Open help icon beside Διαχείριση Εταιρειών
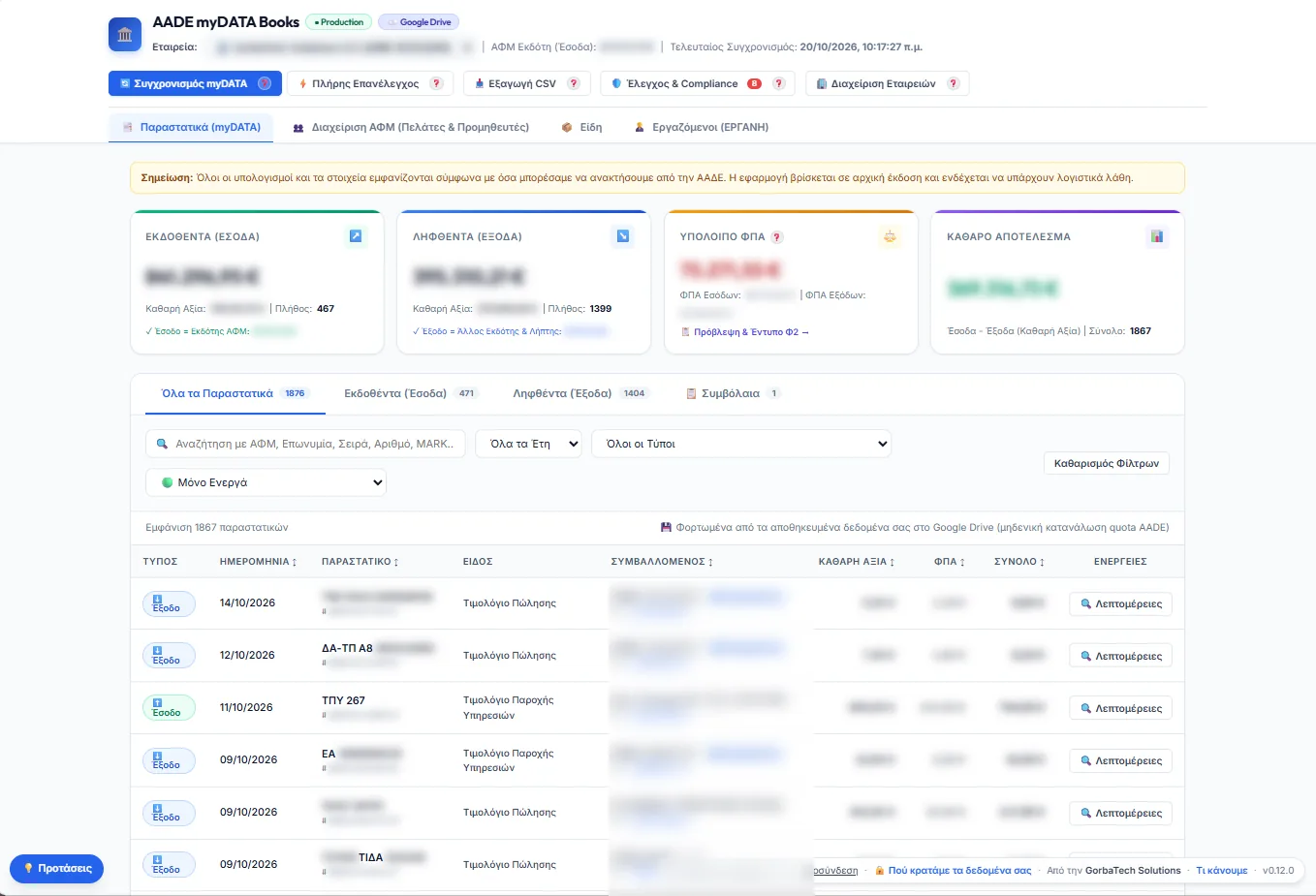The image size is (1316, 896). click(x=953, y=83)
